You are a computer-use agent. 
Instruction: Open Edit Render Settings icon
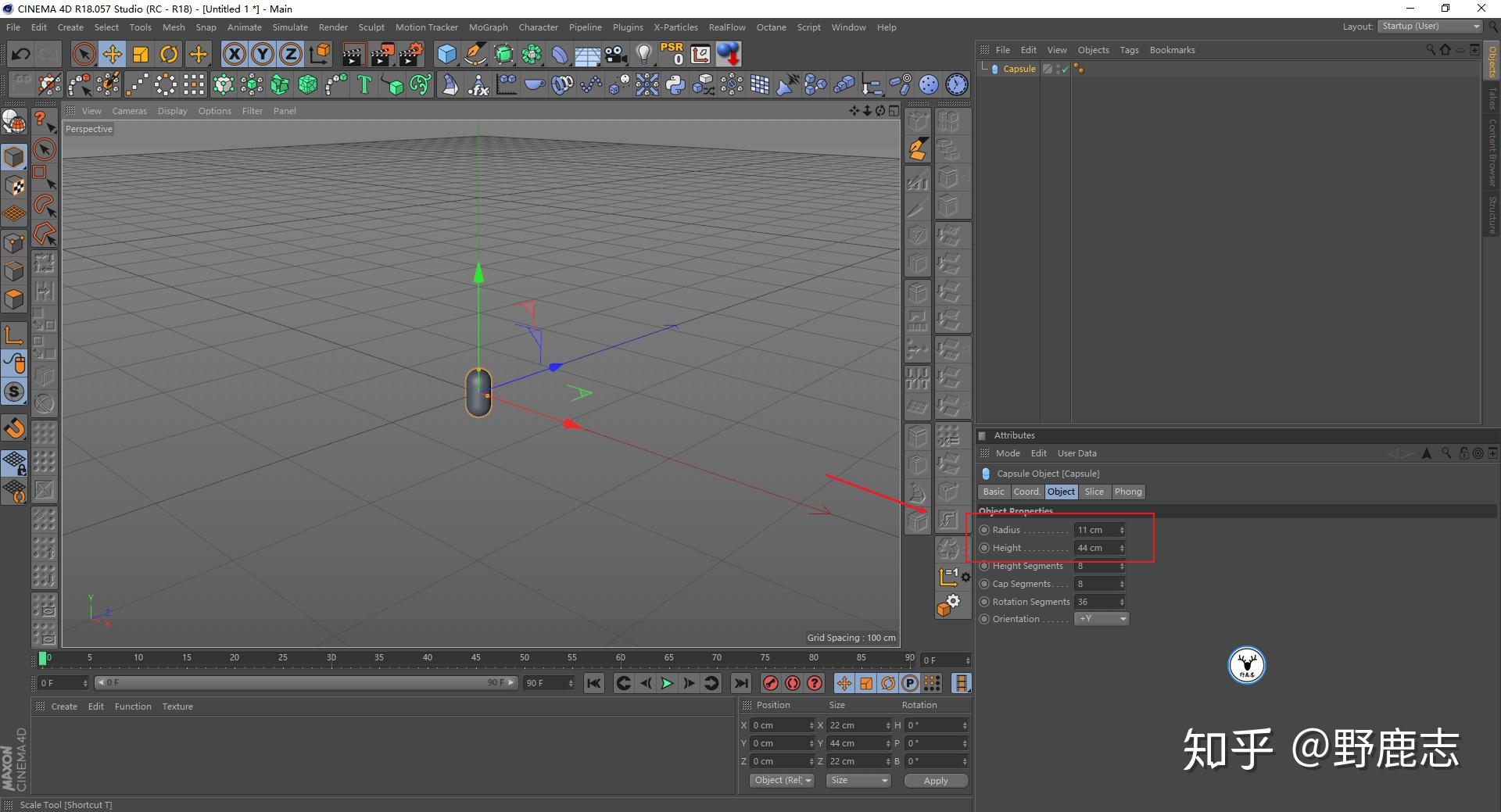[x=410, y=54]
